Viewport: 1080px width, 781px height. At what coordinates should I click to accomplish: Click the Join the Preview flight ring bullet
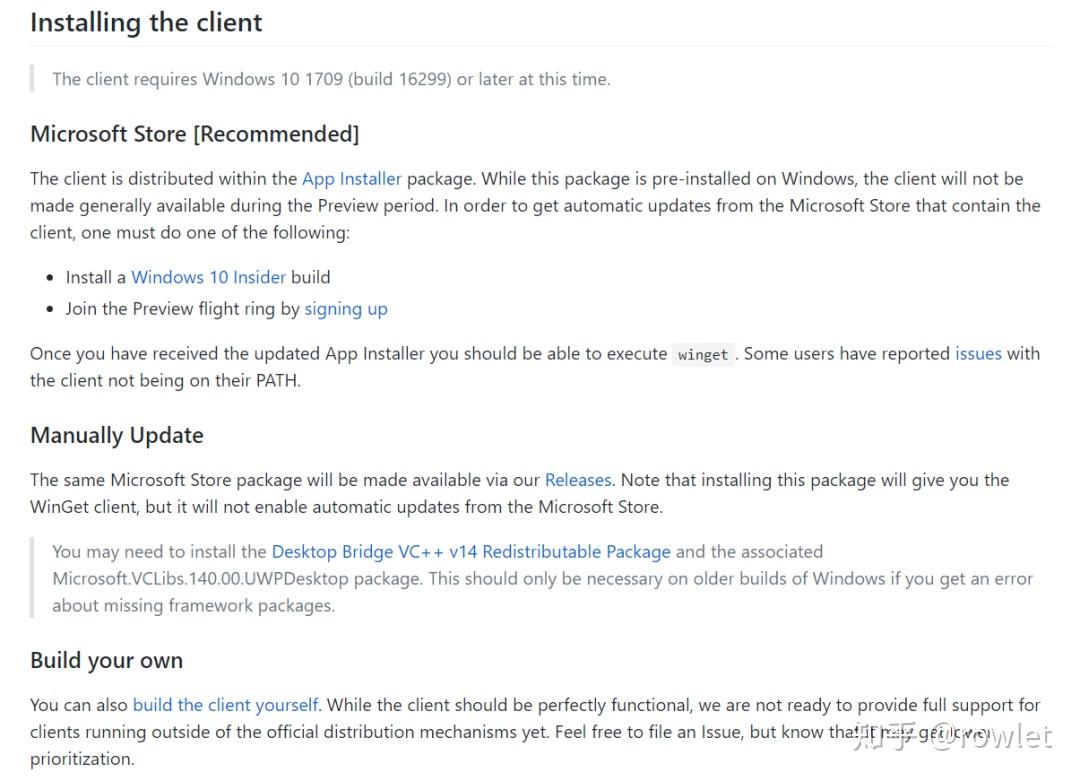click(227, 309)
